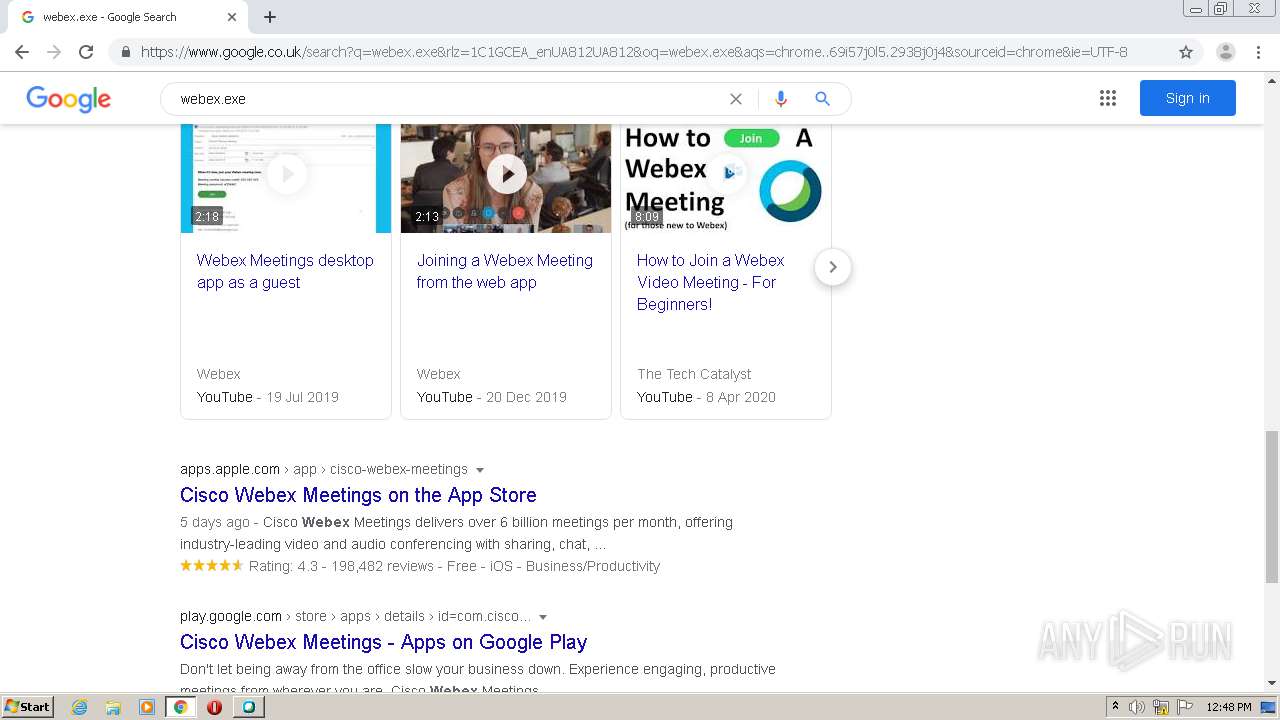Open the red Opera taskbar icon

pyautogui.click(x=214, y=707)
